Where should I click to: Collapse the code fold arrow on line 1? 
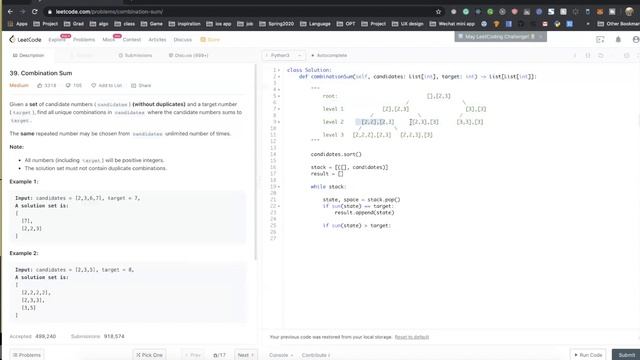pyautogui.click(x=279, y=70)
